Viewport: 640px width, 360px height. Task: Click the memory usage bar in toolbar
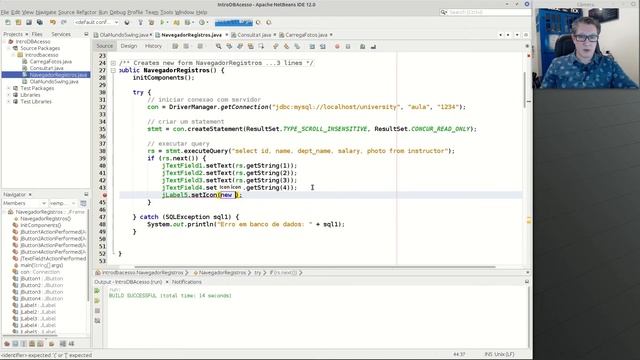234,22
